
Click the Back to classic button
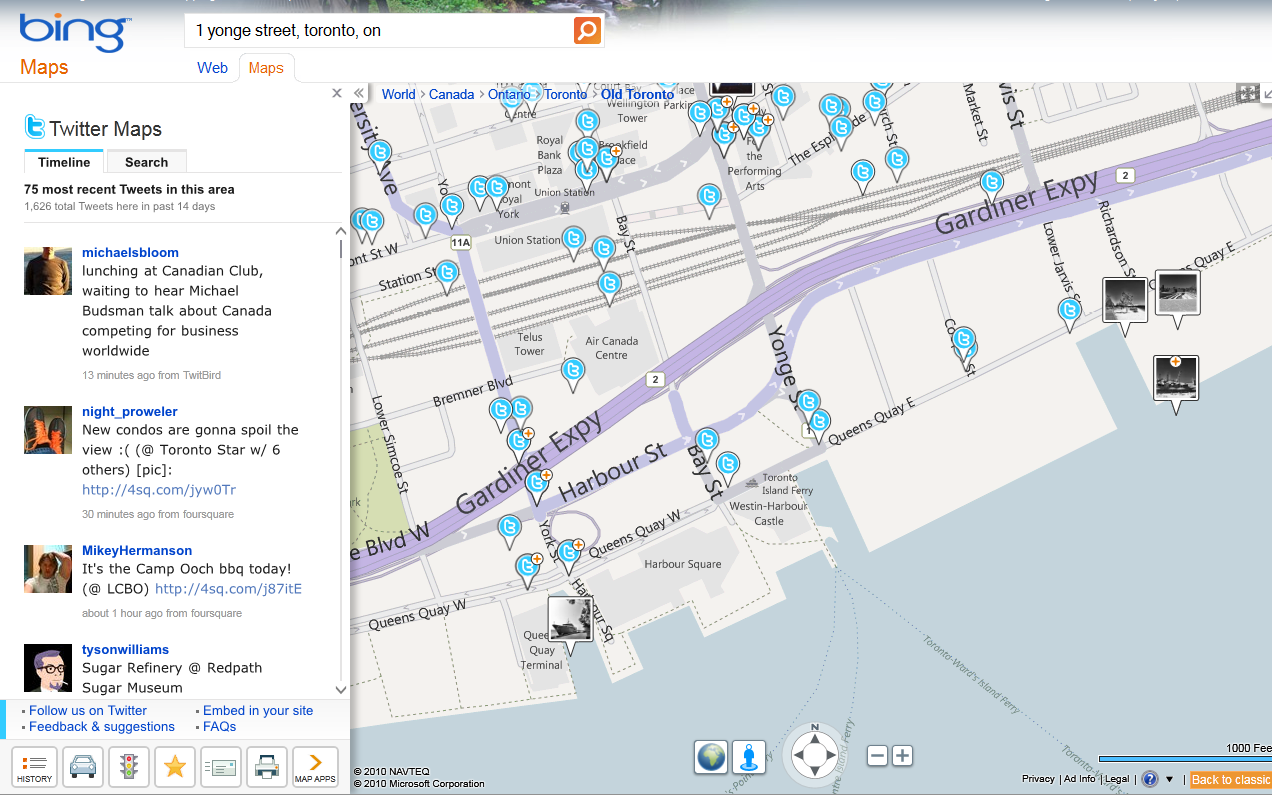tap(1230, 780)
